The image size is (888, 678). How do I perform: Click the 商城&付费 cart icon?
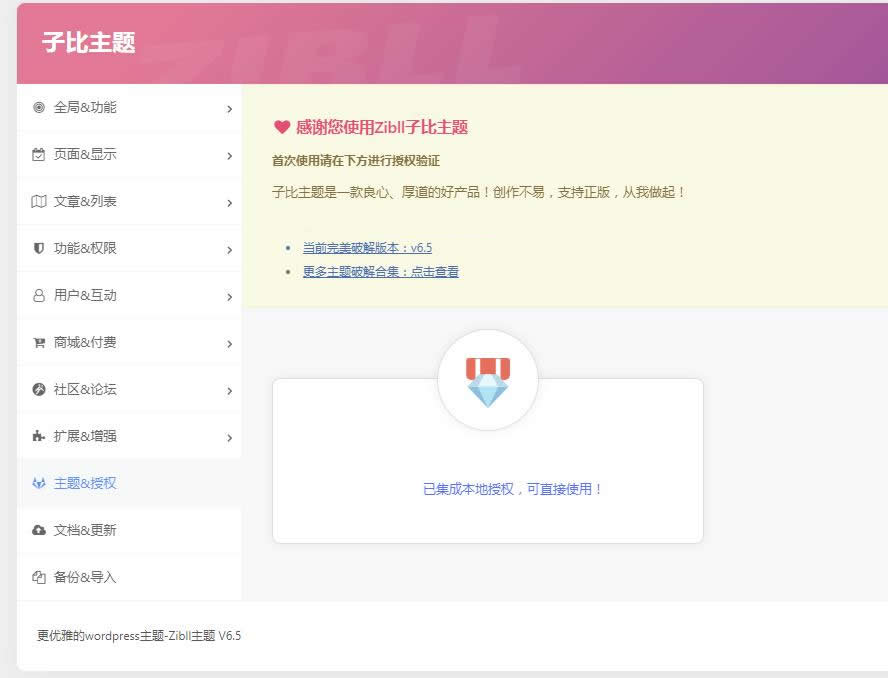(39, 342)
